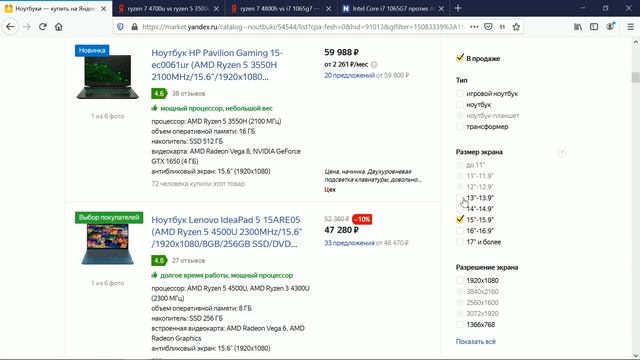Show site security padlock info
Screen dimensions: 640x360
[x=134, y=27]
